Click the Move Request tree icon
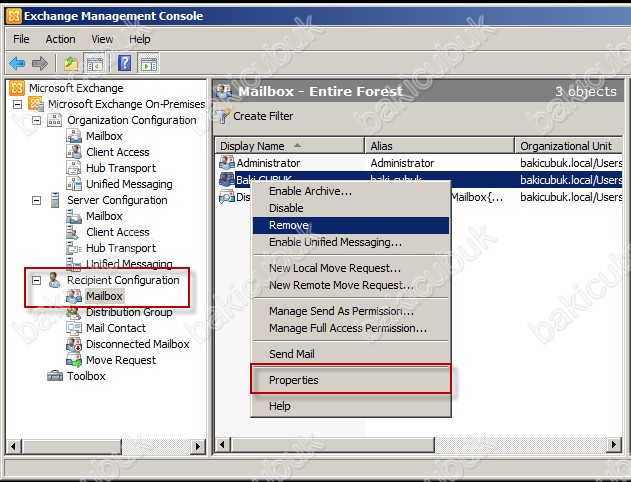This screenshot has width=631, height=482. [x=74, y=360]
